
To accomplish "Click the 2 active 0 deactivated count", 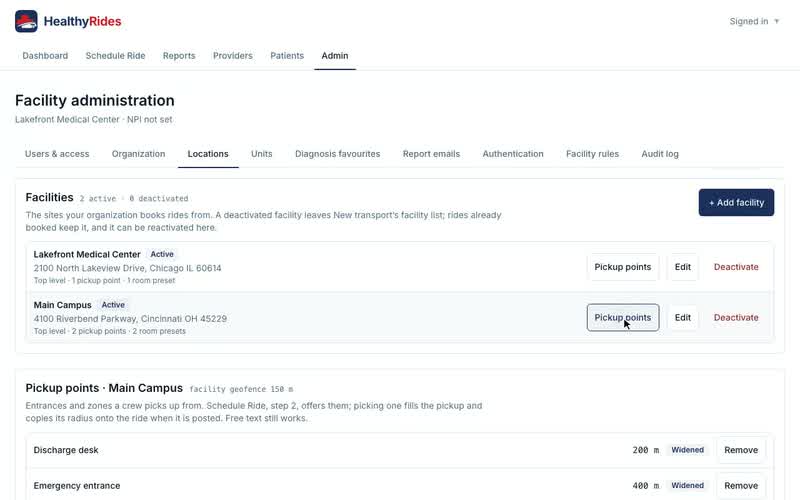I will (x=134, y=198).
